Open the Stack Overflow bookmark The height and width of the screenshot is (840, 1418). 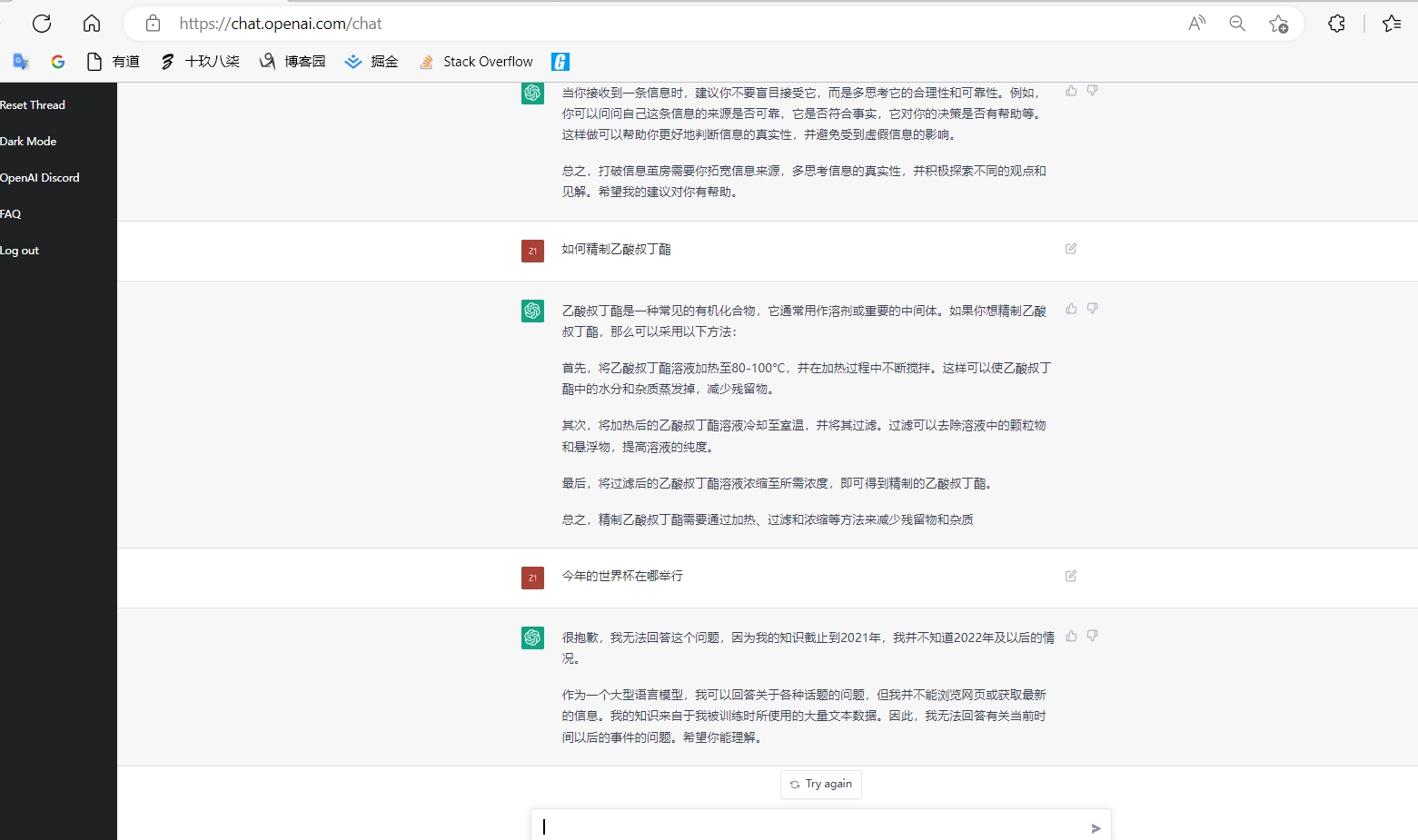click(x=476, y=61)
